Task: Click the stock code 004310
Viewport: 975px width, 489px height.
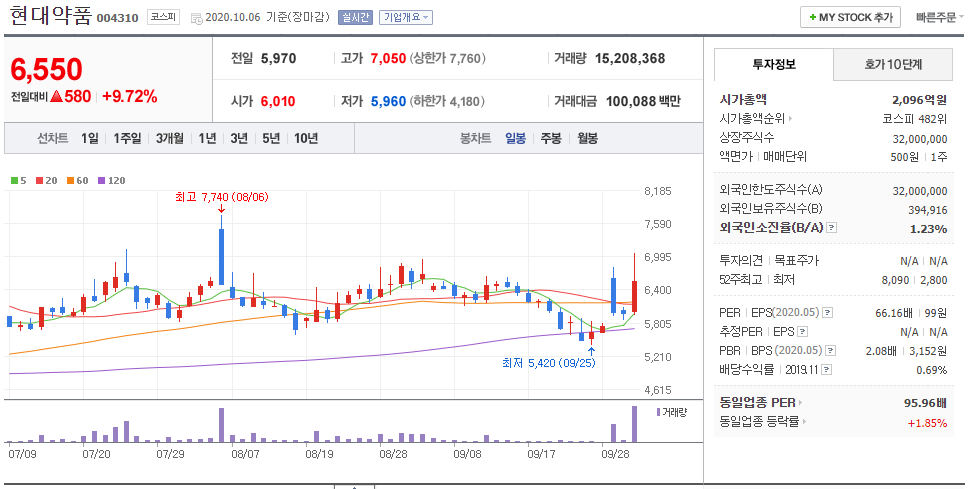Action: 118,18
